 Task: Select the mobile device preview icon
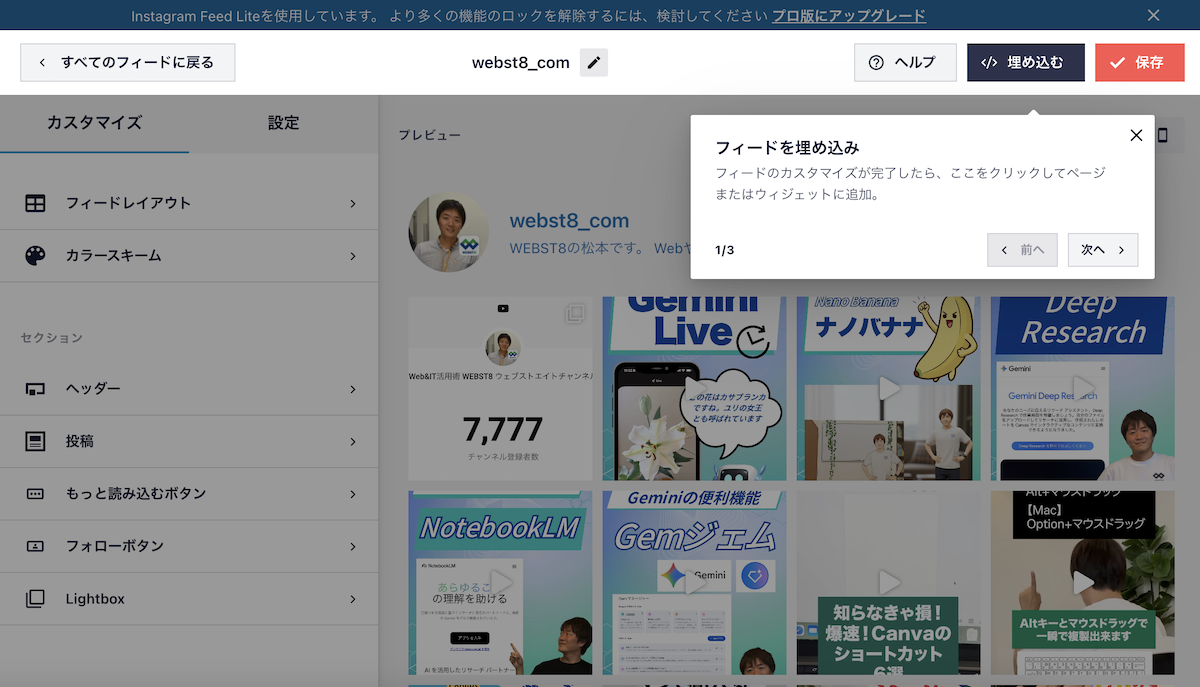click(x=1162, y=135)
